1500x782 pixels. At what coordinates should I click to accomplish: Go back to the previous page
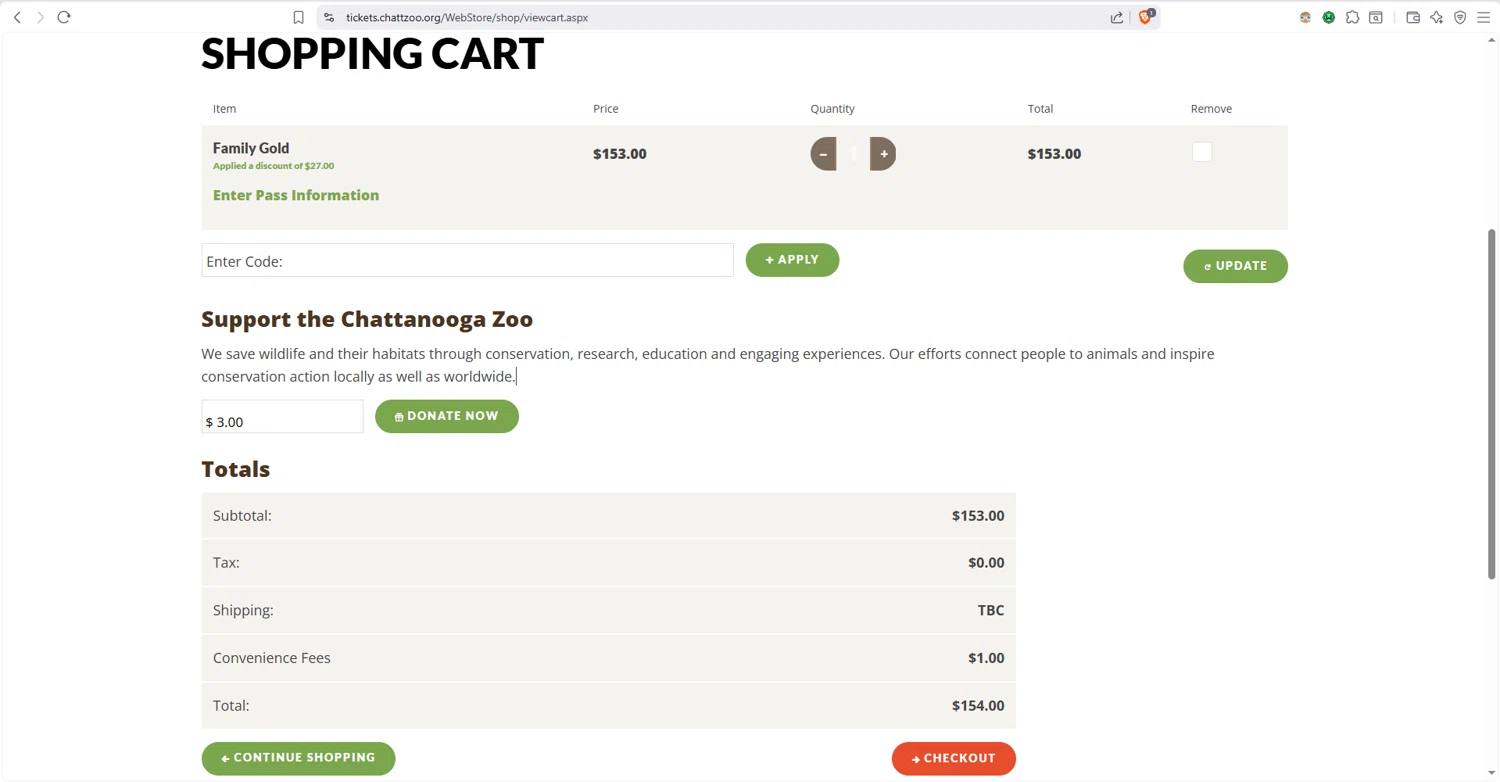click(x=17, y=17)
